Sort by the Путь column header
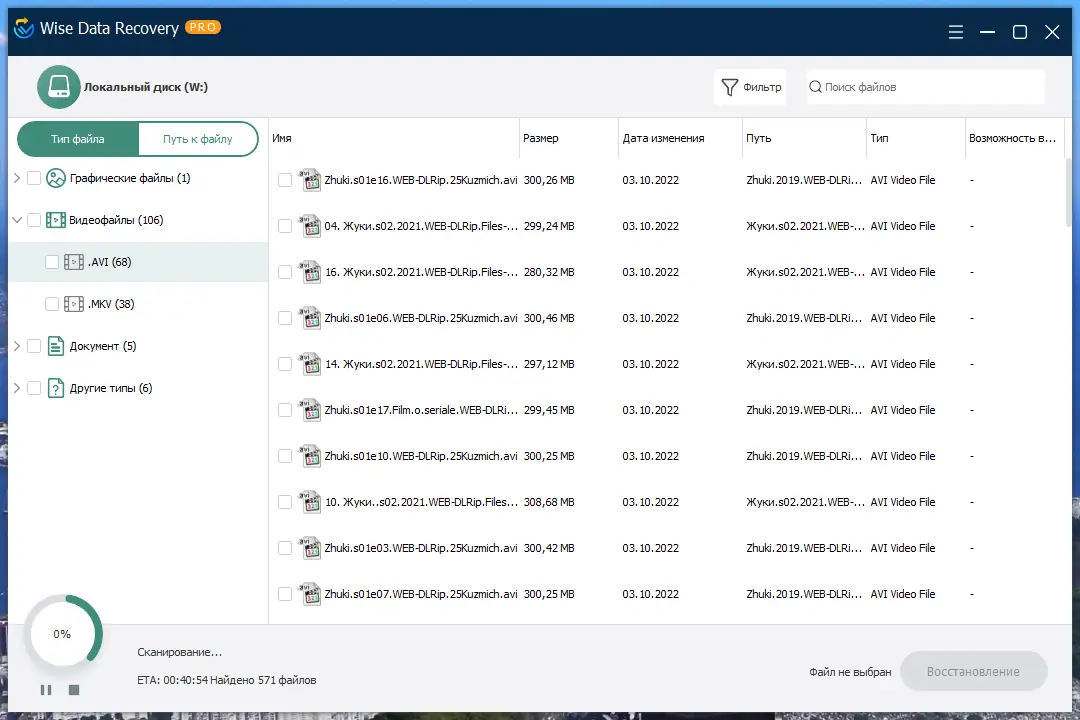Image resolution: width=1080 pixels, height=720 pixels. 804,138
